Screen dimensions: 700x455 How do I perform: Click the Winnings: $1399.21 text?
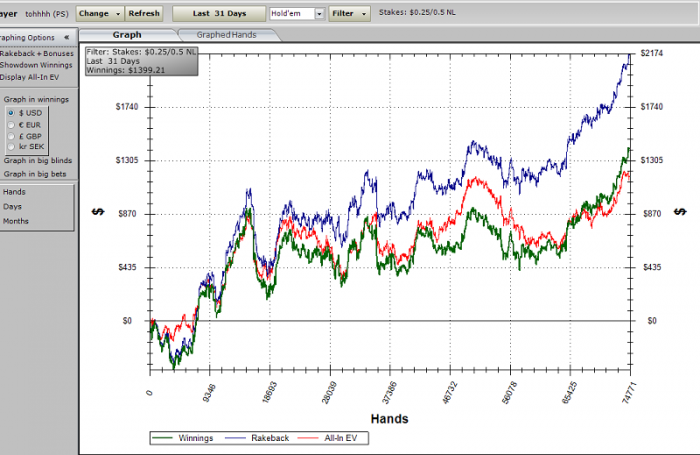125,70
